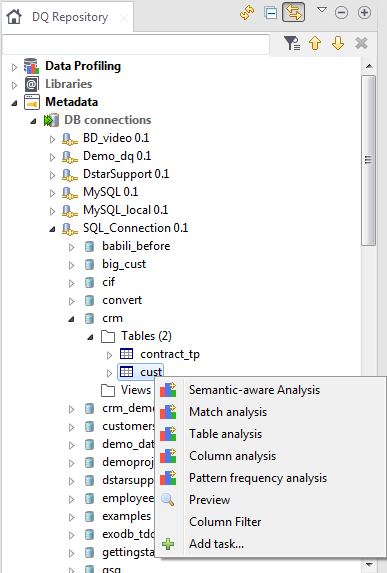Choose Pattern frequency analysis menu entry
This screenshot has width=387, height=573.
click(x=270, y=478)
